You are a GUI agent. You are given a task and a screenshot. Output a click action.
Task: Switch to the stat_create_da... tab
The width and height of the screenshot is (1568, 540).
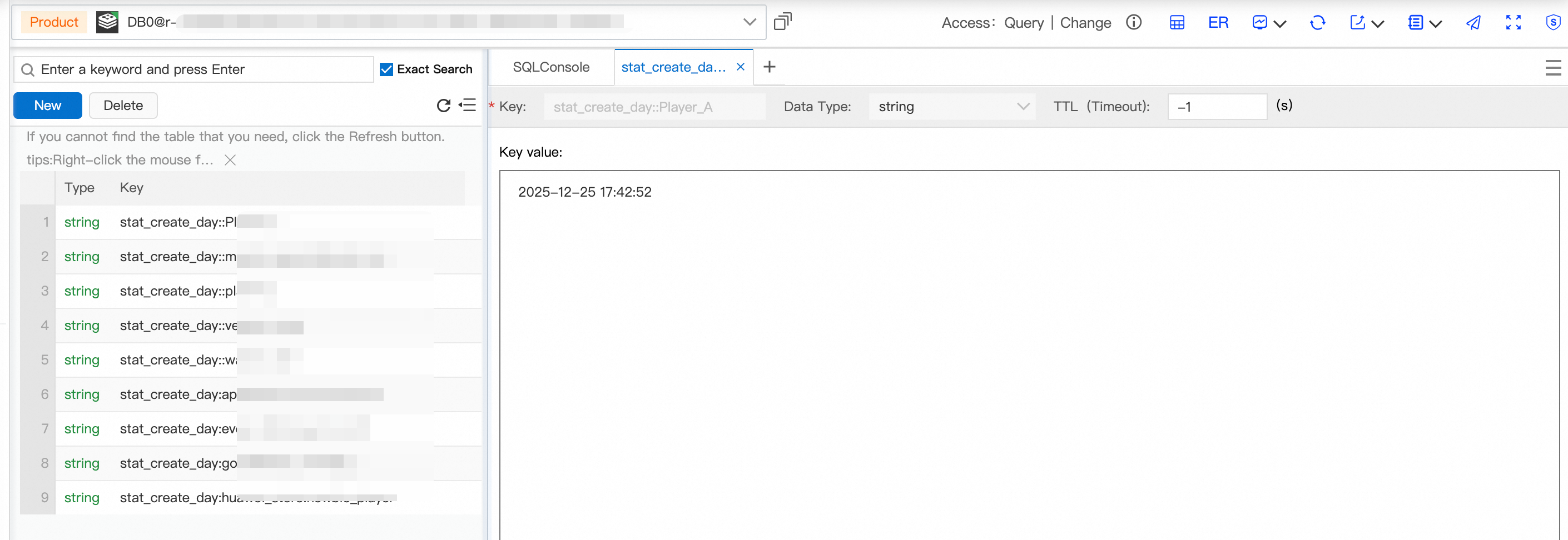(673, 68)
